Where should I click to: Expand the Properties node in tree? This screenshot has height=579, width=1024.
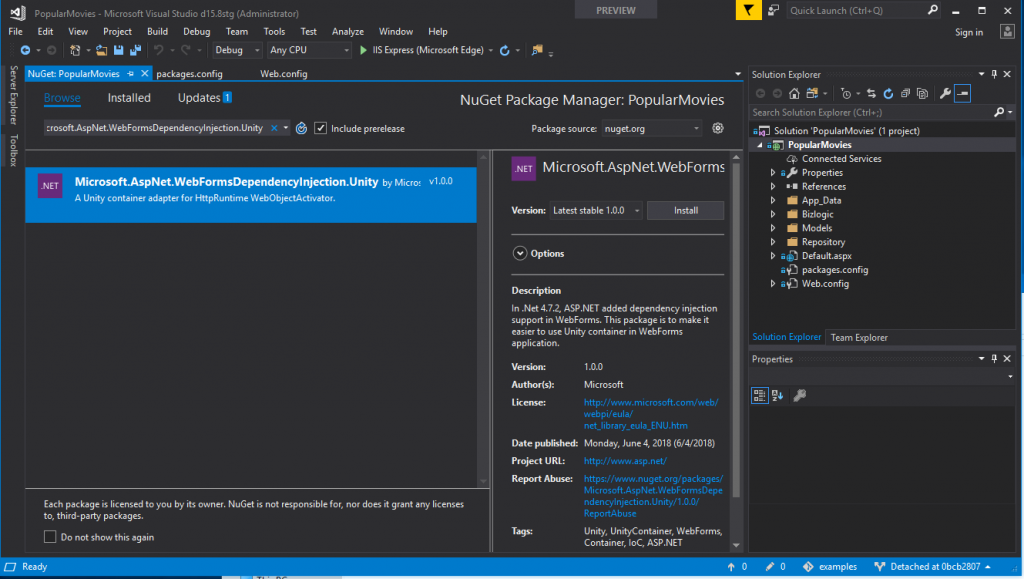[x=773, y=173]
